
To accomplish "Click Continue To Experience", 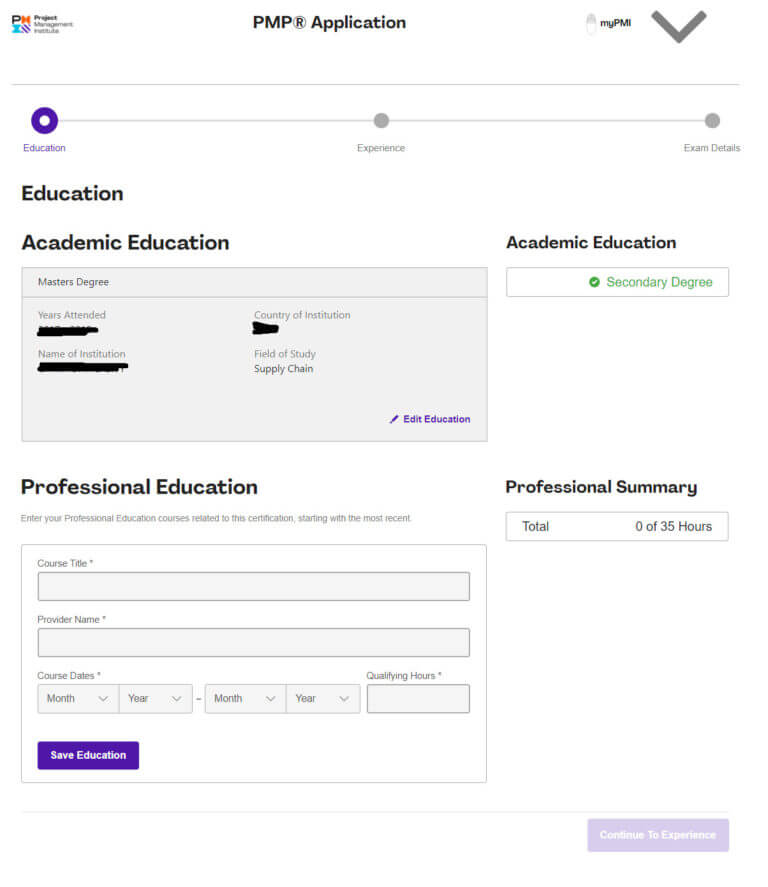I will pos(657,835).
